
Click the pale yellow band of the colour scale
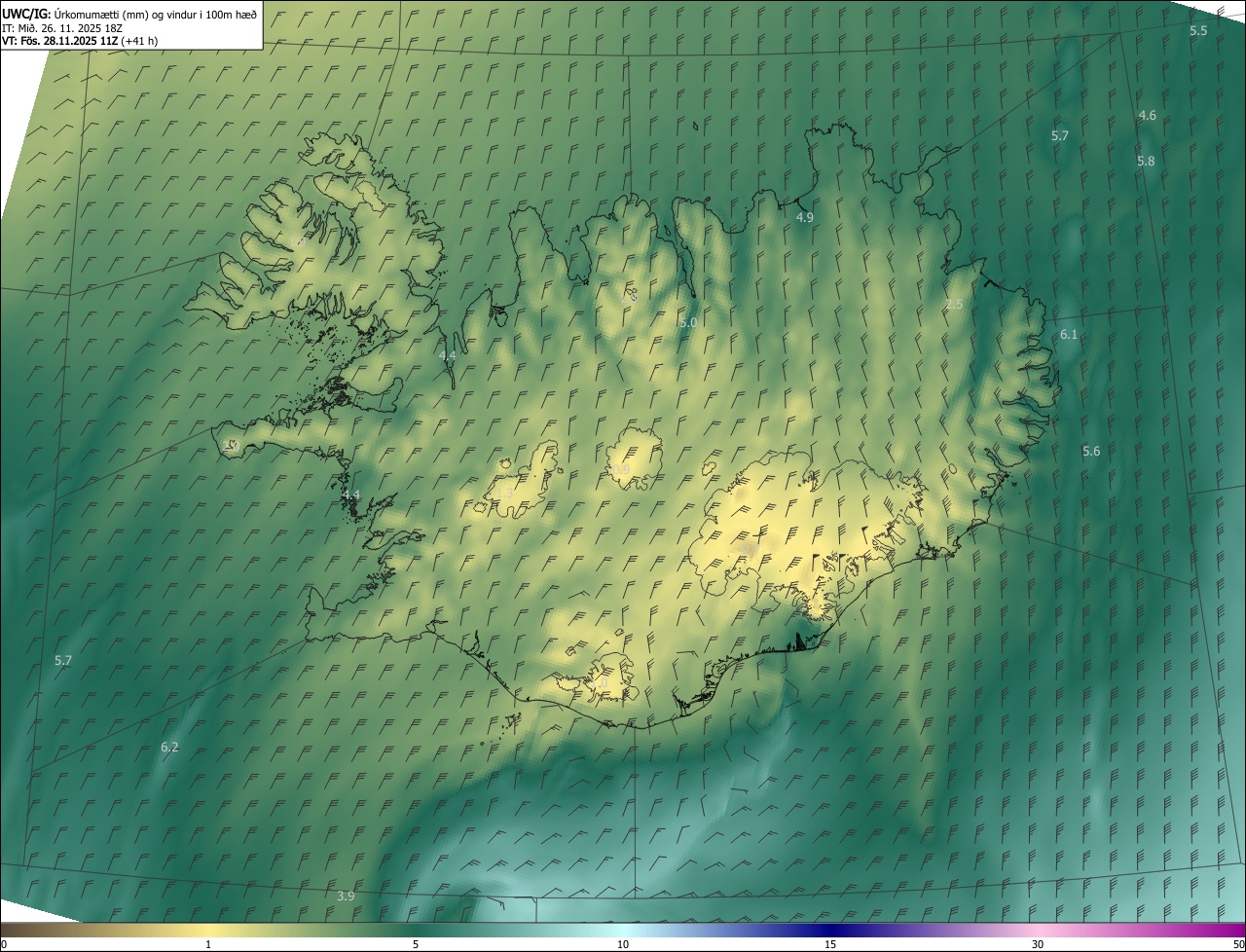(208, 930)
